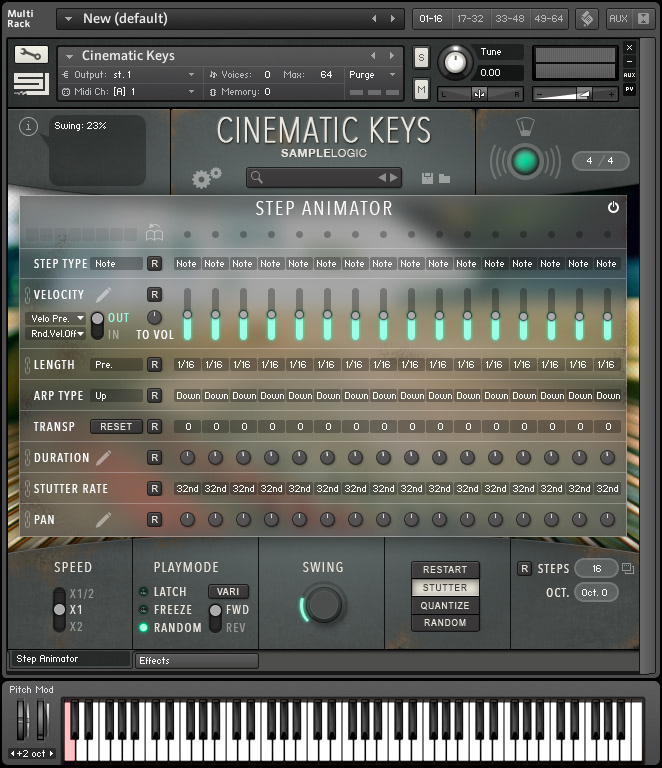Open Midi Ch dropdown
The width and height of the screenshot is (662, 768).
coord(129,92)
